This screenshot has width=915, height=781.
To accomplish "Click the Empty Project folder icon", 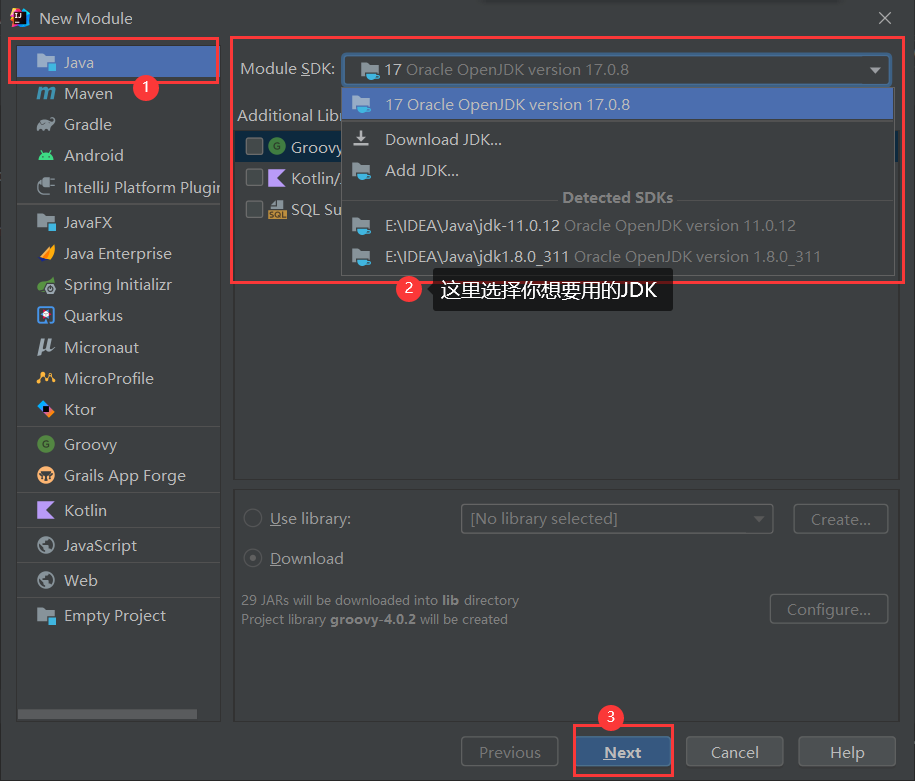I will pyautogui.click(x=46, y=615).
